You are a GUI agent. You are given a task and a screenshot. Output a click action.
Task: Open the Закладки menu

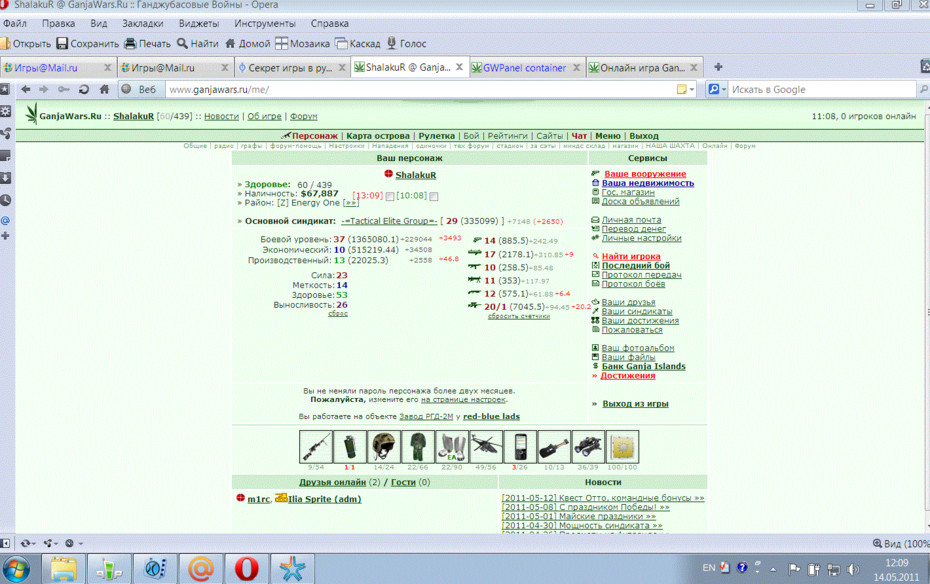point(142,24)
